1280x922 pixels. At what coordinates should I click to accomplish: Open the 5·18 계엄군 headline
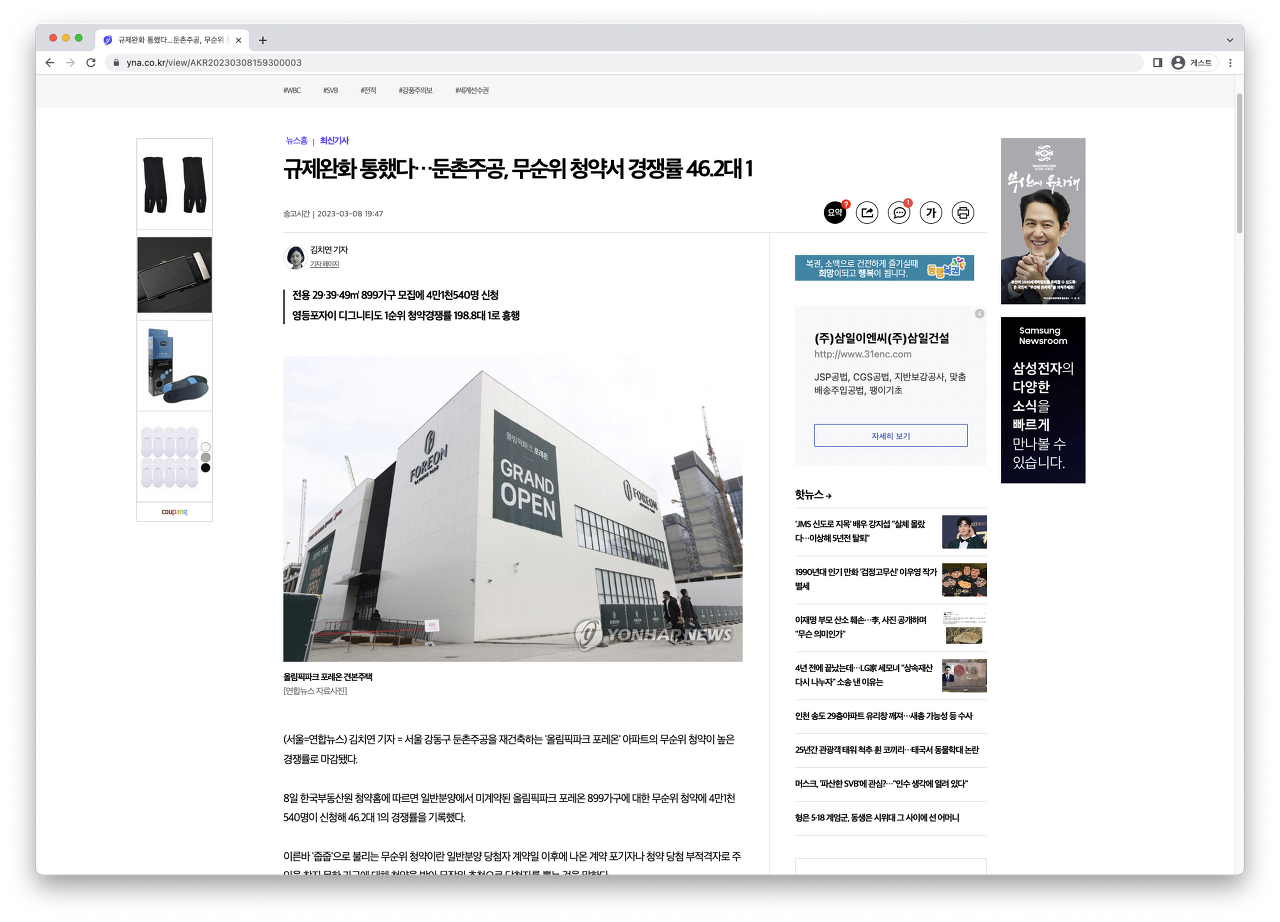[877, 817]
